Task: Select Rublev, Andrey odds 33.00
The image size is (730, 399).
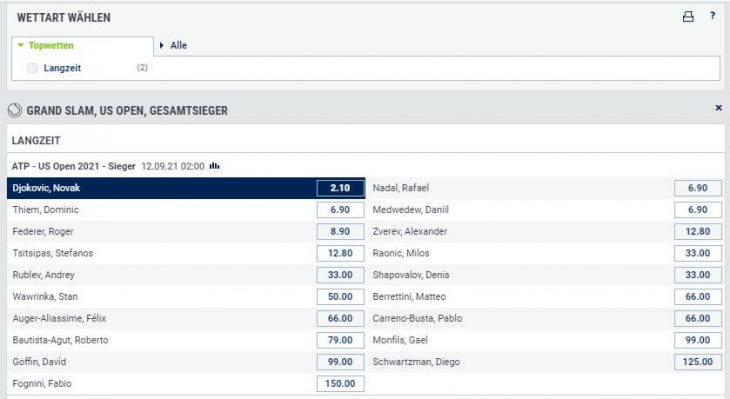Action: 340,275
